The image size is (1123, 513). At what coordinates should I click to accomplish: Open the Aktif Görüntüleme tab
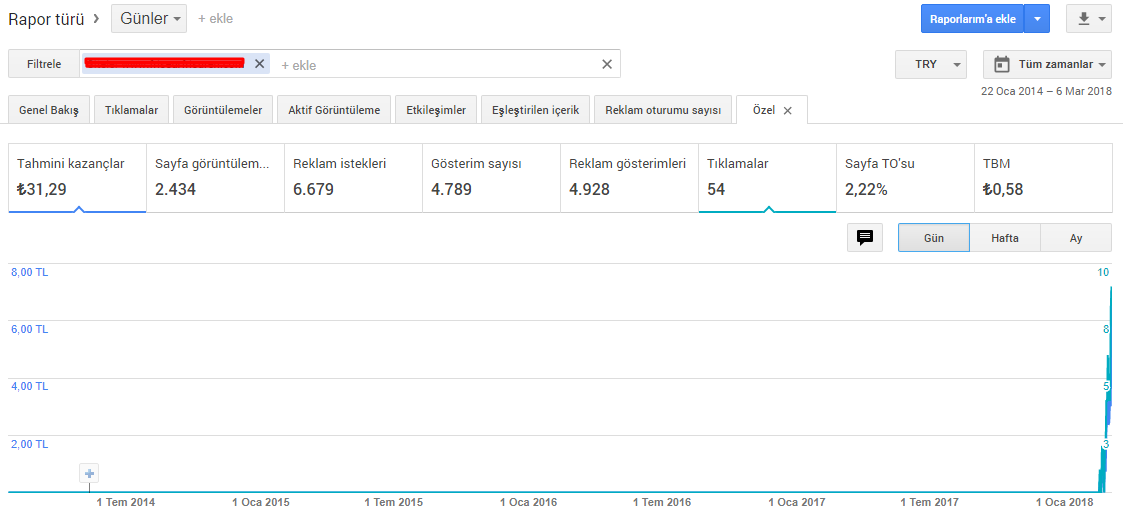334,110
